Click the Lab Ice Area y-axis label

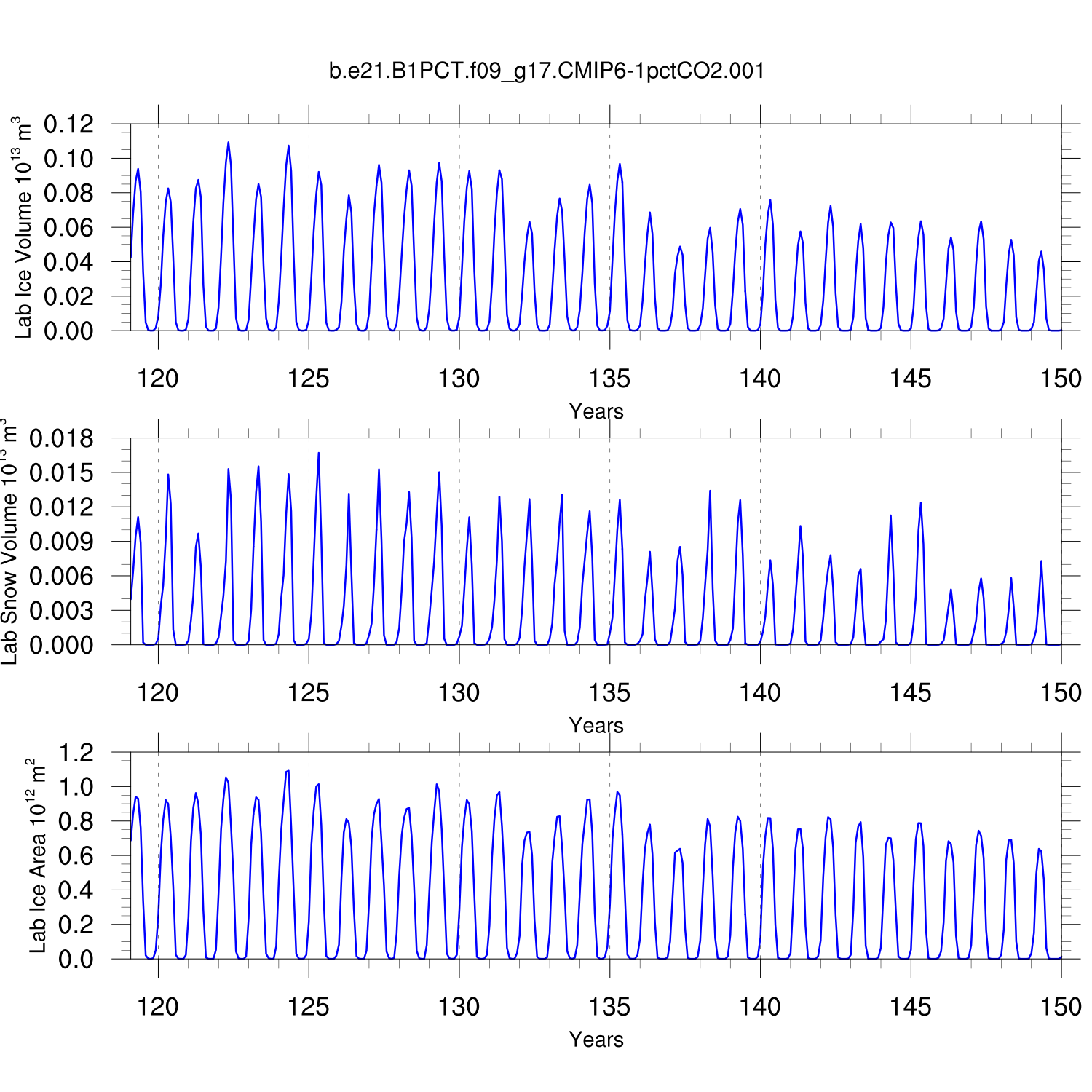[x=37, y=855]
